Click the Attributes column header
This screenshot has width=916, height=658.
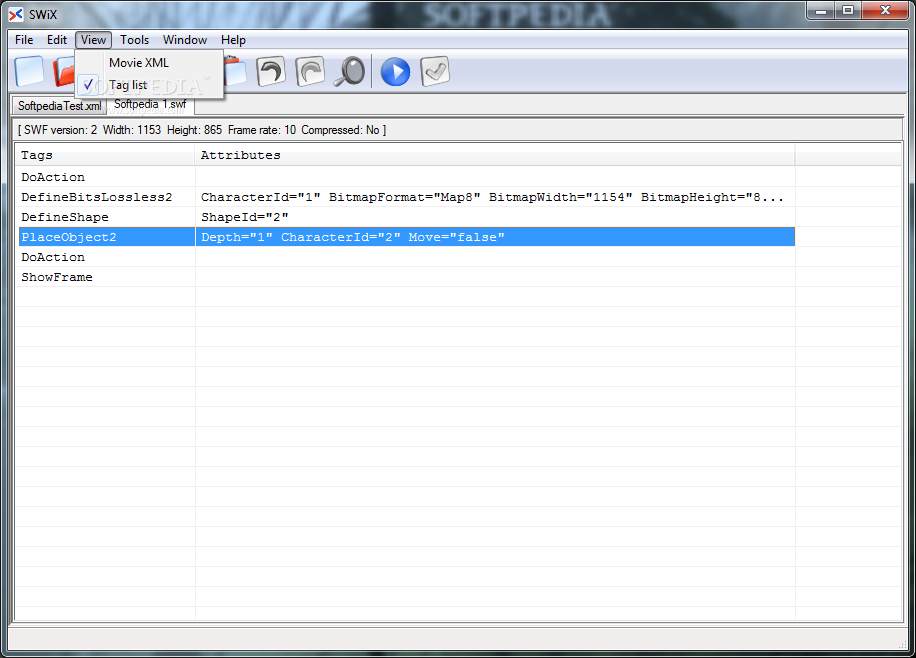pos(495,155)
